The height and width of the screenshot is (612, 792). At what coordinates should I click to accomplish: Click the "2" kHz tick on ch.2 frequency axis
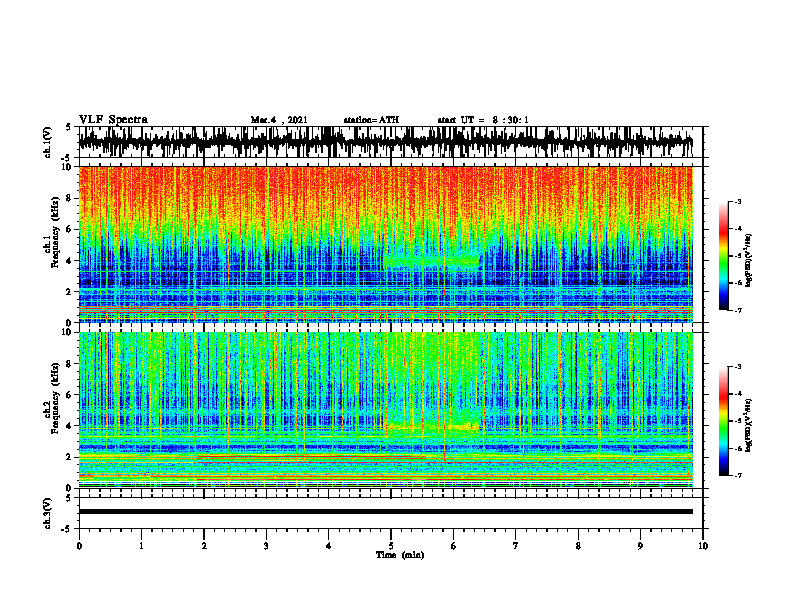(69, 457)
